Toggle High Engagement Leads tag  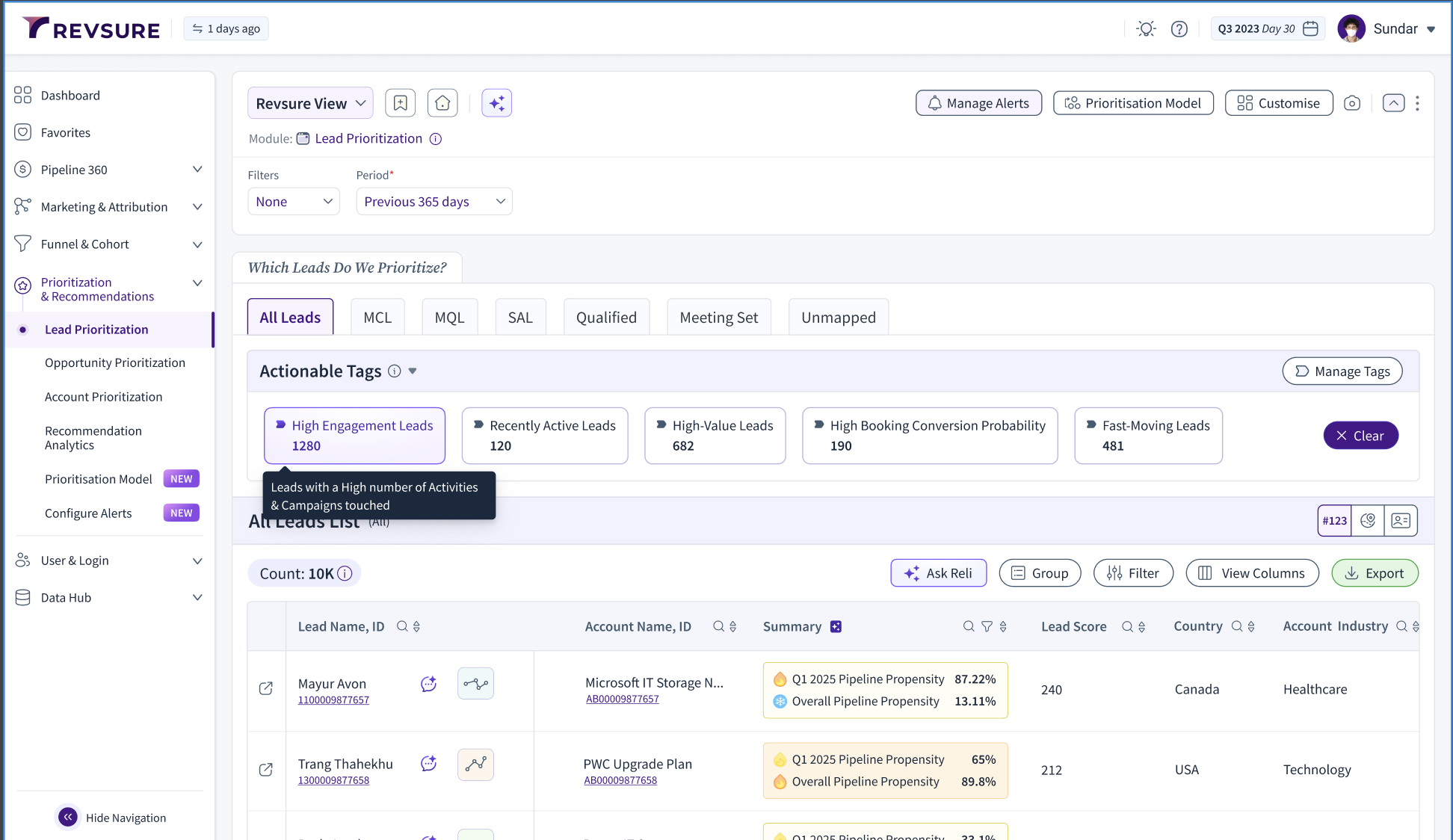click(x=354, y=436)
